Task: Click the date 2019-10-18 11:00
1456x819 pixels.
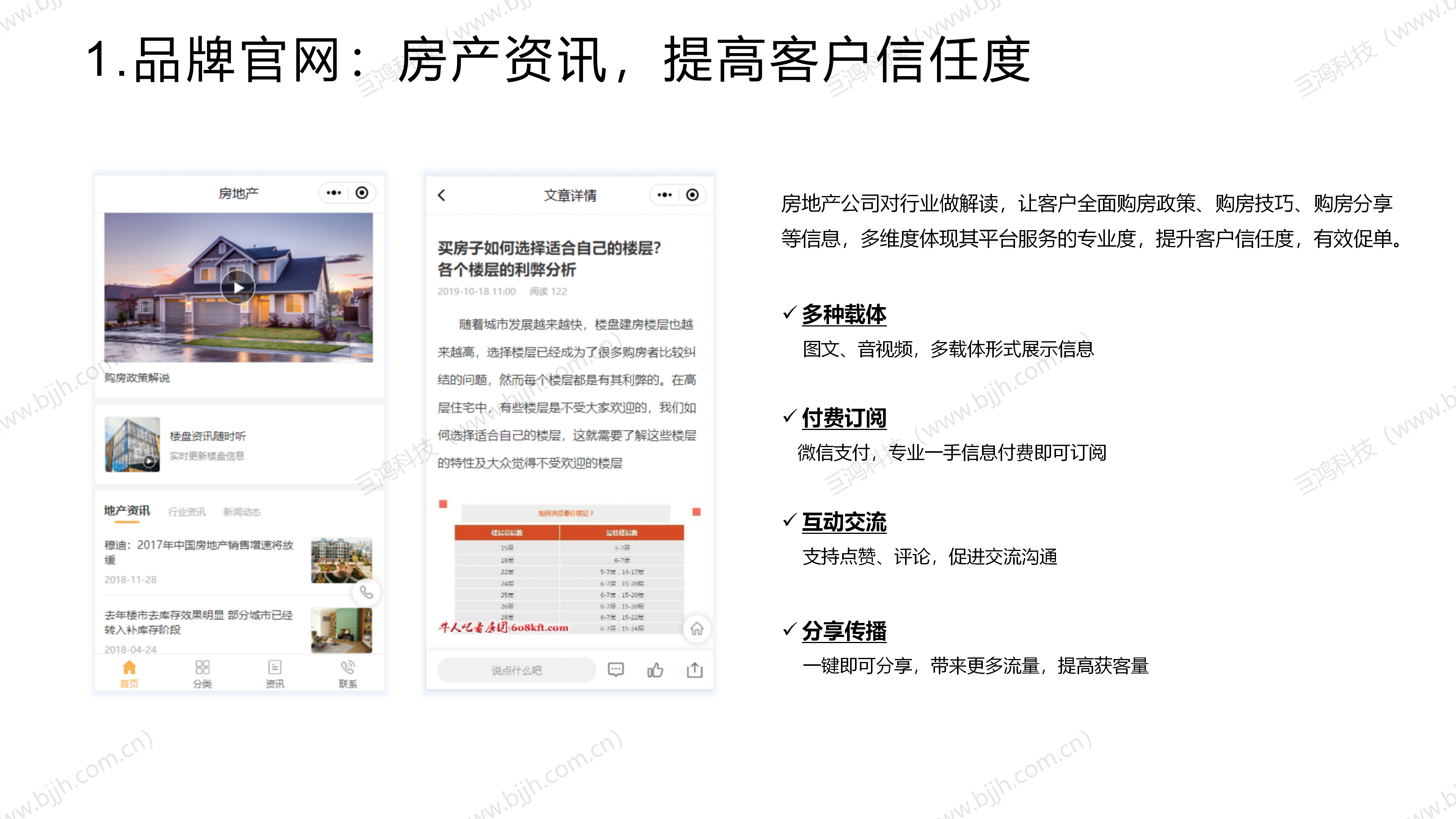Action: [477, 291]
